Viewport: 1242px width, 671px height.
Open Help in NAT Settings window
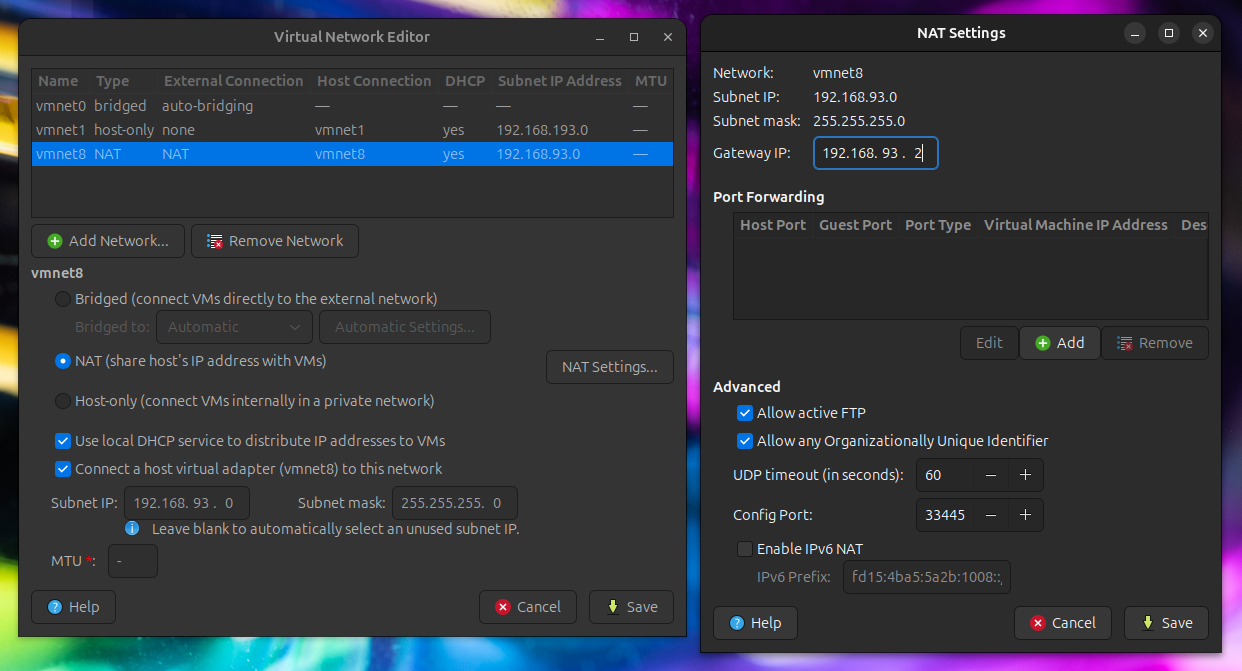point(755,623)
